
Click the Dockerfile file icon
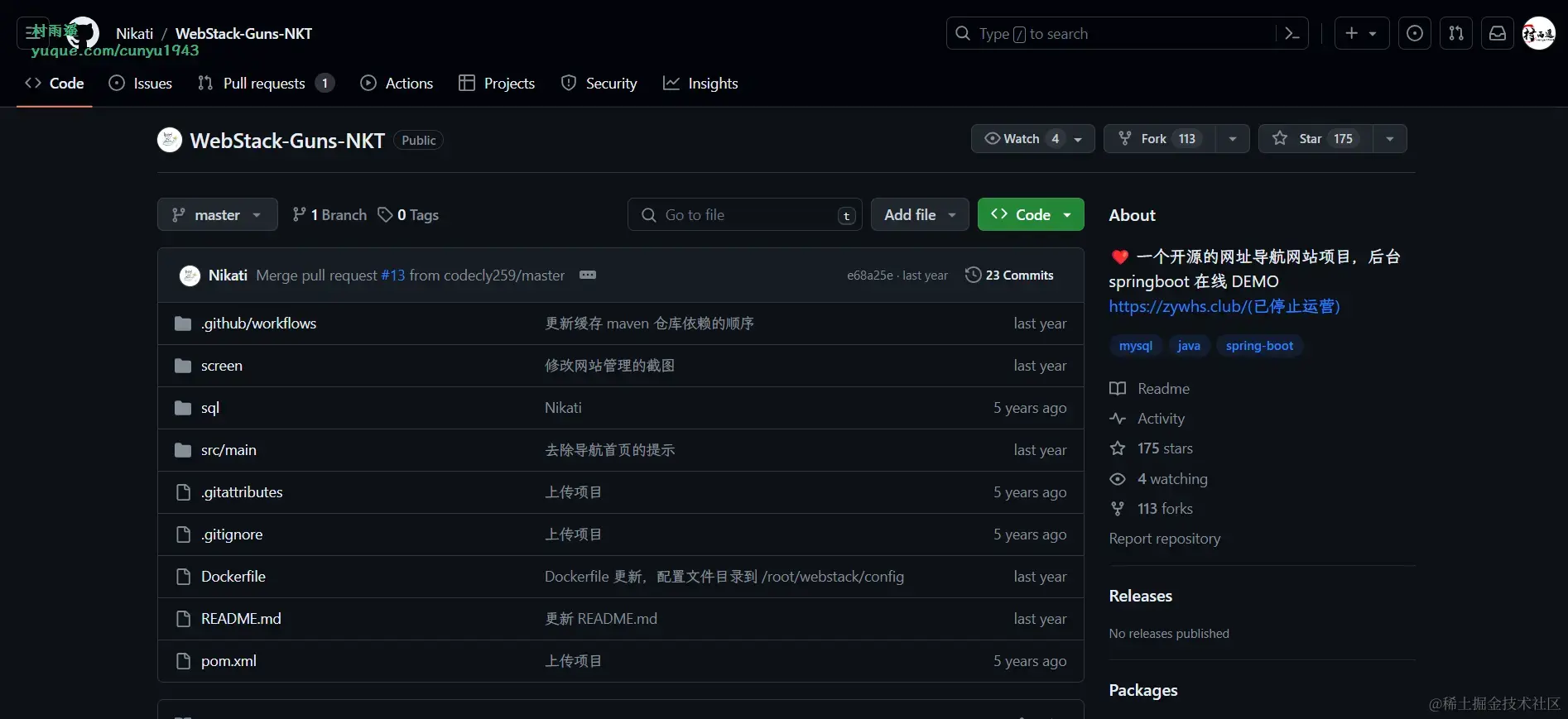point(183,577)
